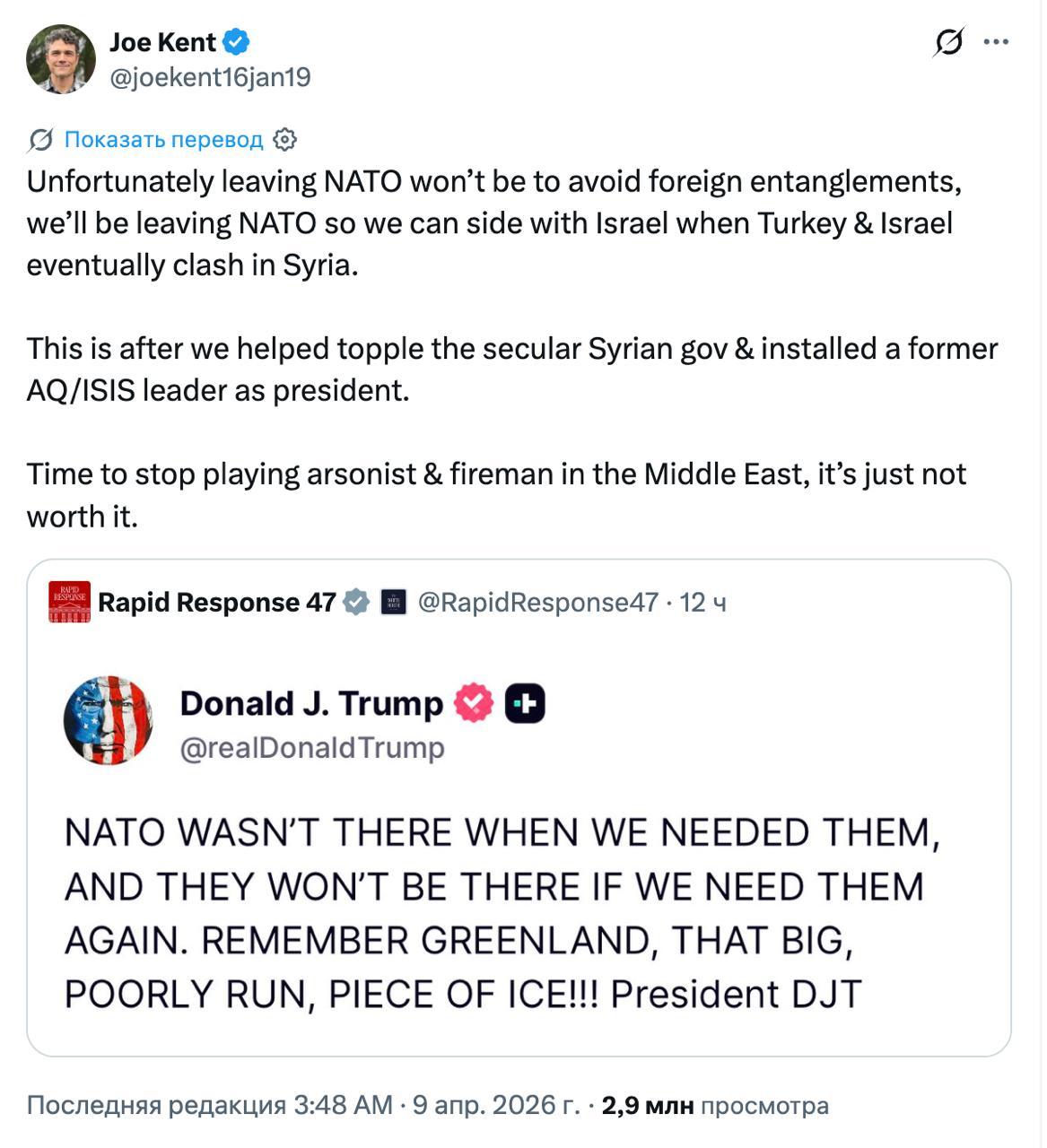Click the Rapid Response 47 avatar
The height and width of the screenshot is (1148, 1047).
click(x=70, y=602)
